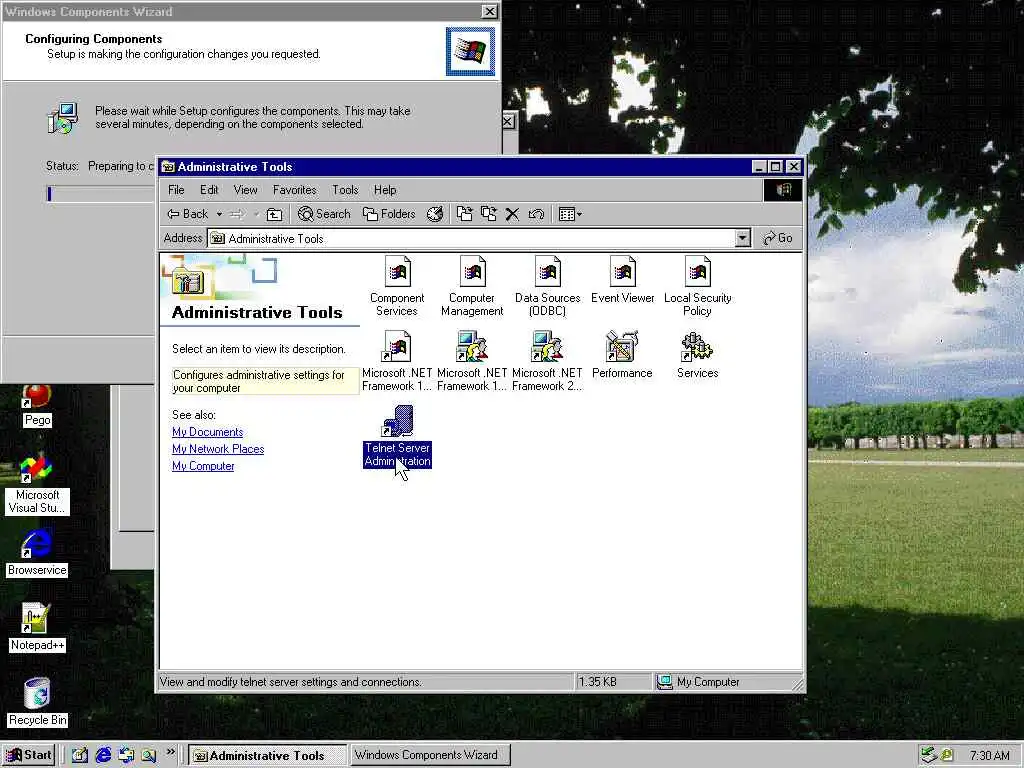This screenshot has height=768, width=1024.
Task: Click the Administrative Tools taskbar button
Action: [268, 756]
